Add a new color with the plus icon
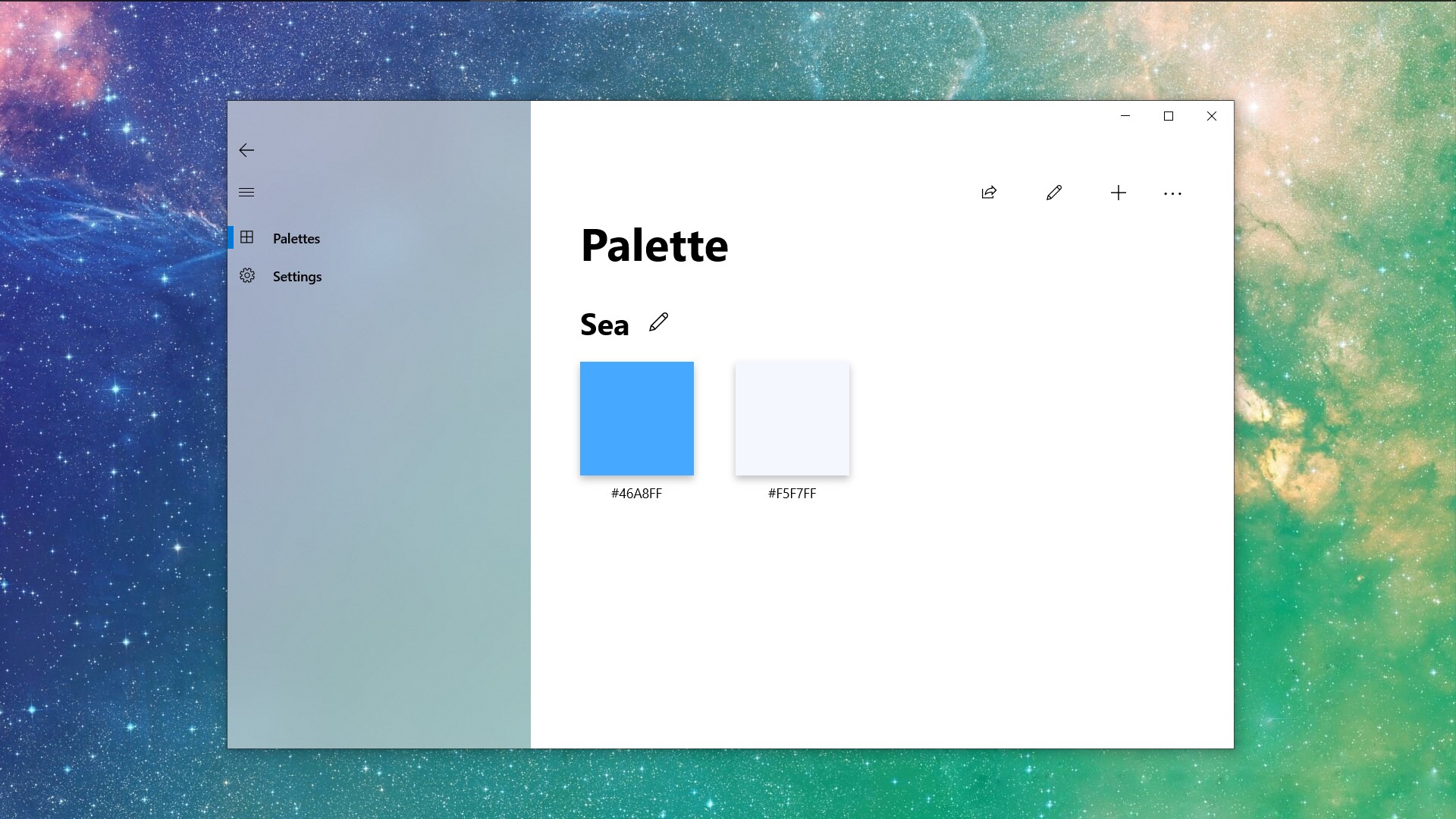Image resolution: width=1456 pixels, height=819 pixels. (1118, 193)
